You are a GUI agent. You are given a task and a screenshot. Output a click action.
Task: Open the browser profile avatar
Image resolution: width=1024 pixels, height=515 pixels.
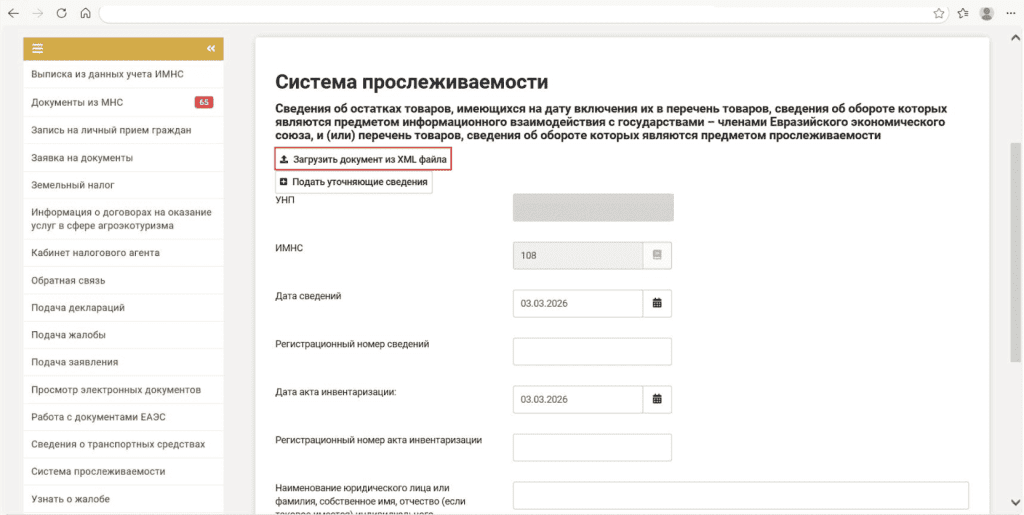(x=987, y=13)
